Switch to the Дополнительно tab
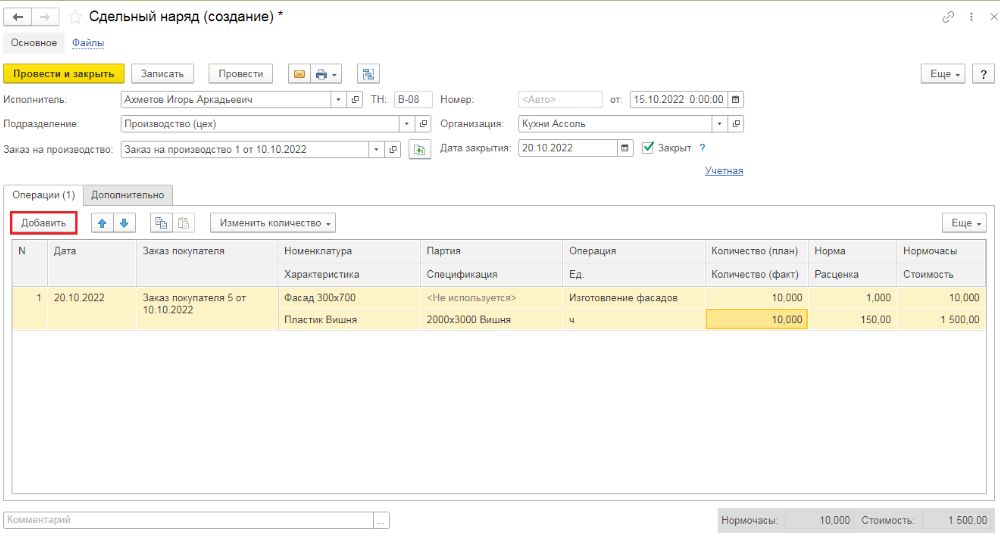The image size is (1000, 537). pos(128,195)
